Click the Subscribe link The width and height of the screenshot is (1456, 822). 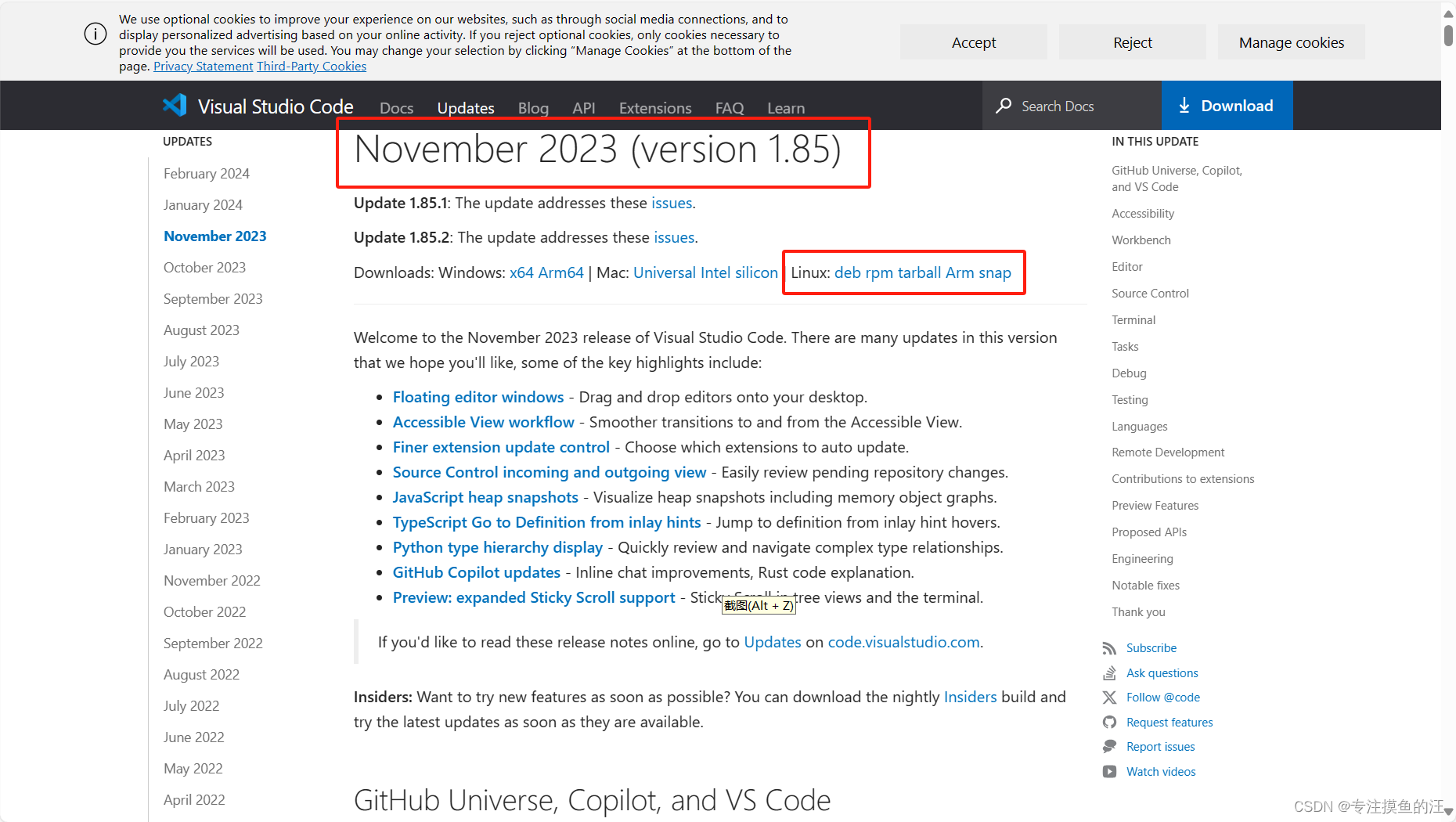pyautogui.click(x=1151, y=648)
